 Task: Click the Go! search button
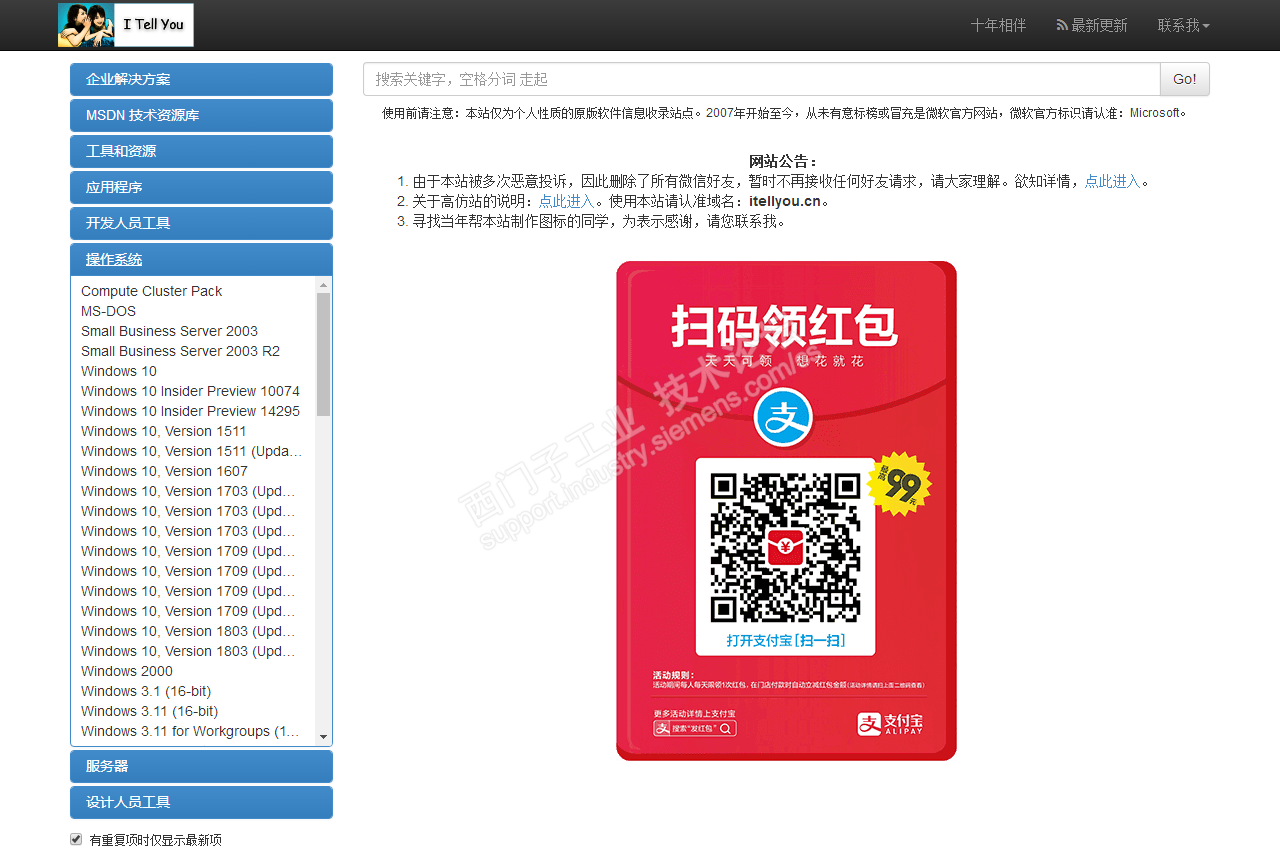tap(1185, 79)
